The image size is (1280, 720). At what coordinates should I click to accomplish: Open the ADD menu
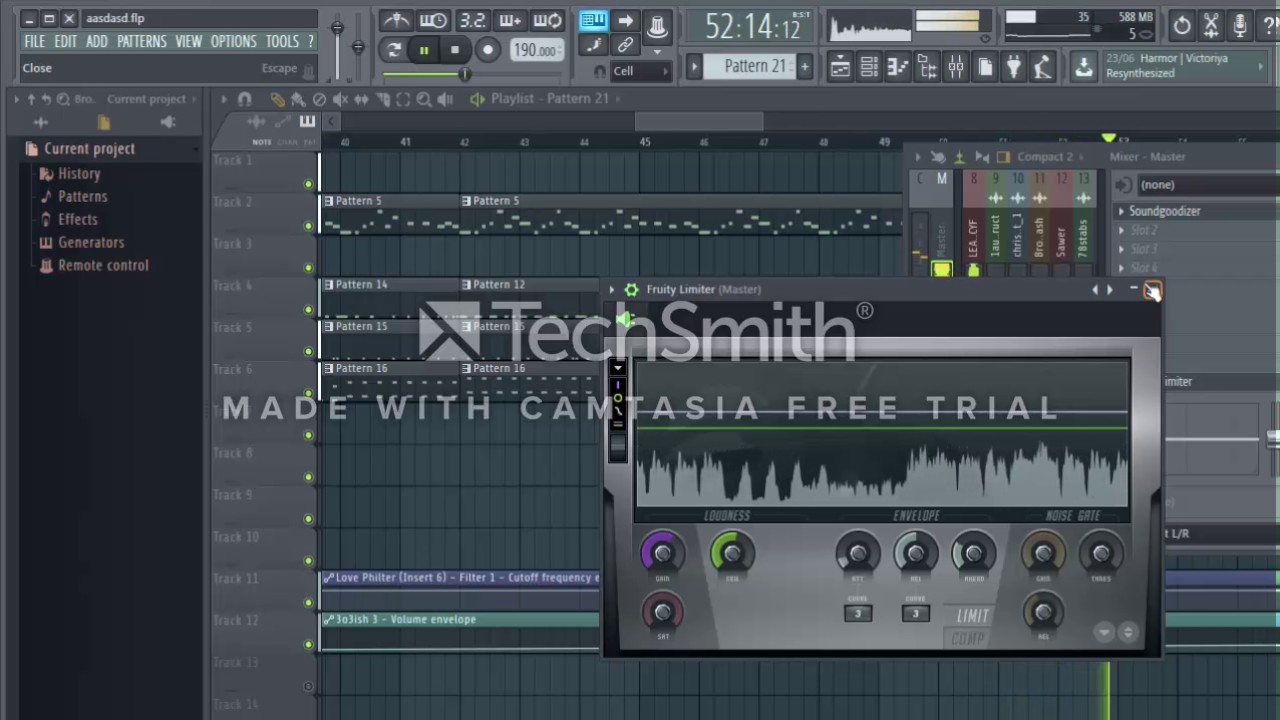point(96,41)
